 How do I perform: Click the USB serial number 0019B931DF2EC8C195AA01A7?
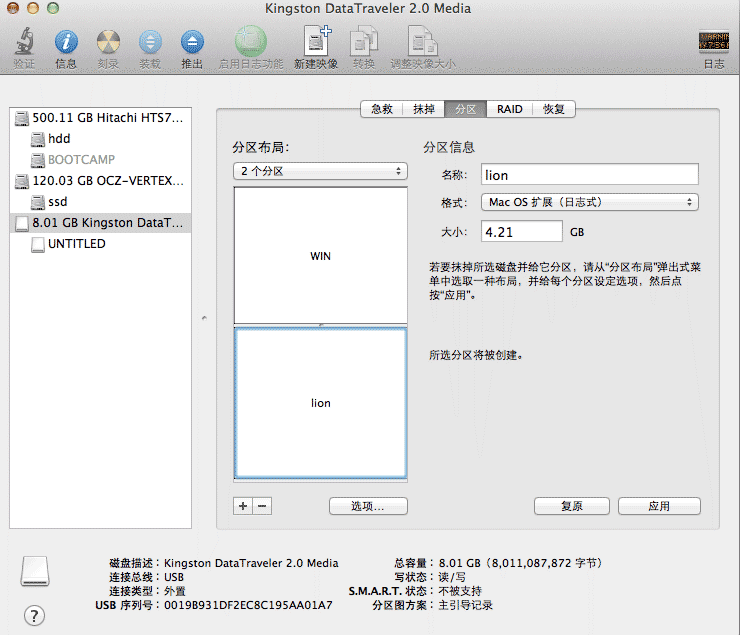click(248, 605)
